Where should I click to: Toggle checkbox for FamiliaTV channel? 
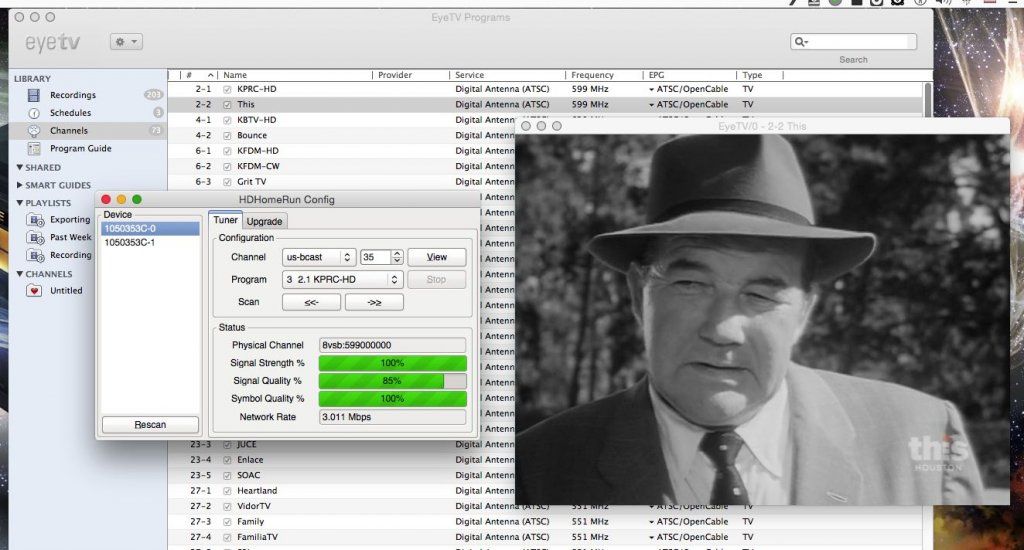pos(227,538)
